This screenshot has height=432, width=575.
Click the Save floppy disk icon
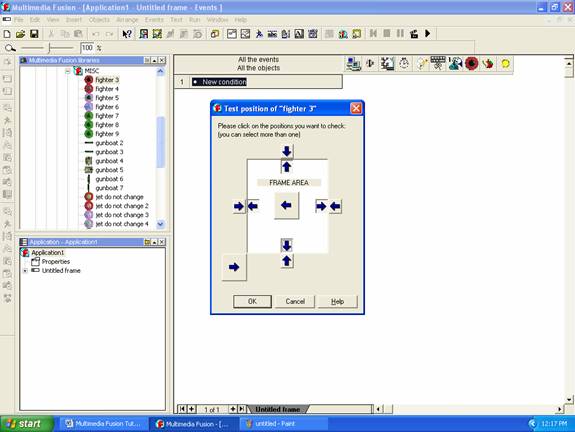[x=34, y=34]
